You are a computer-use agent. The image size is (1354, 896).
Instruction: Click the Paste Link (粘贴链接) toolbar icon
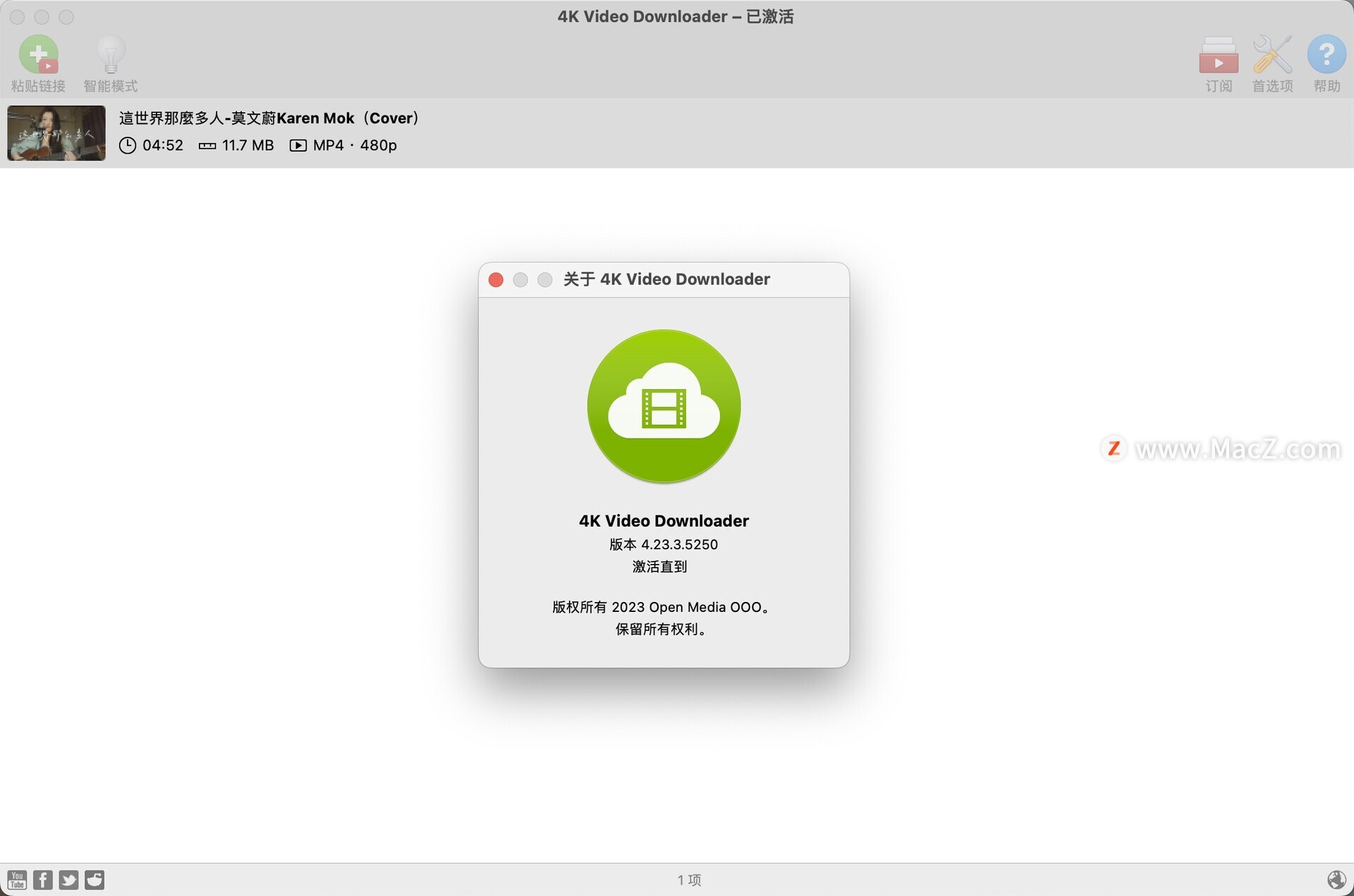(38, 55)
